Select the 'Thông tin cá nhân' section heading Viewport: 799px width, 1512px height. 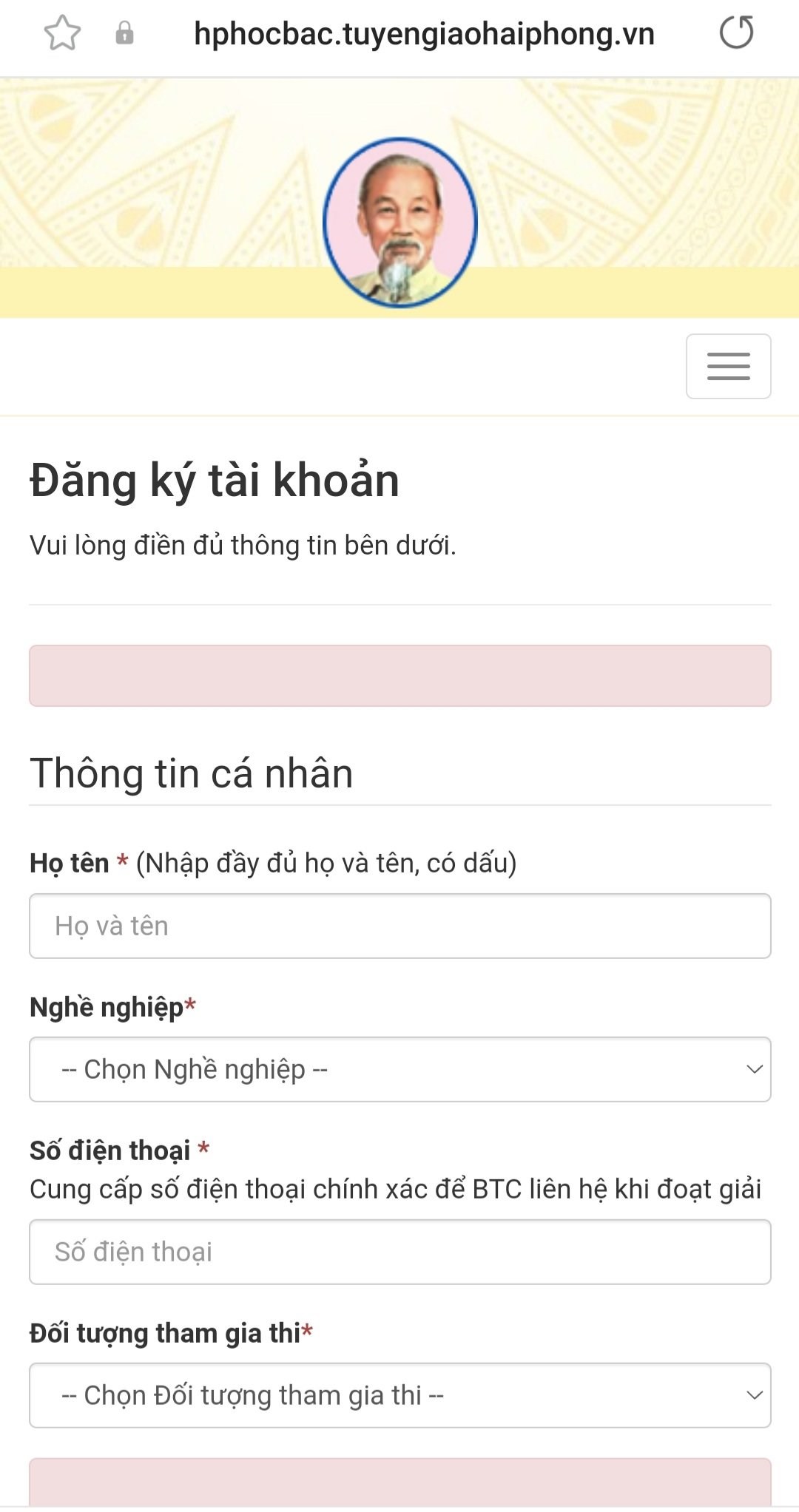(192, 773)
